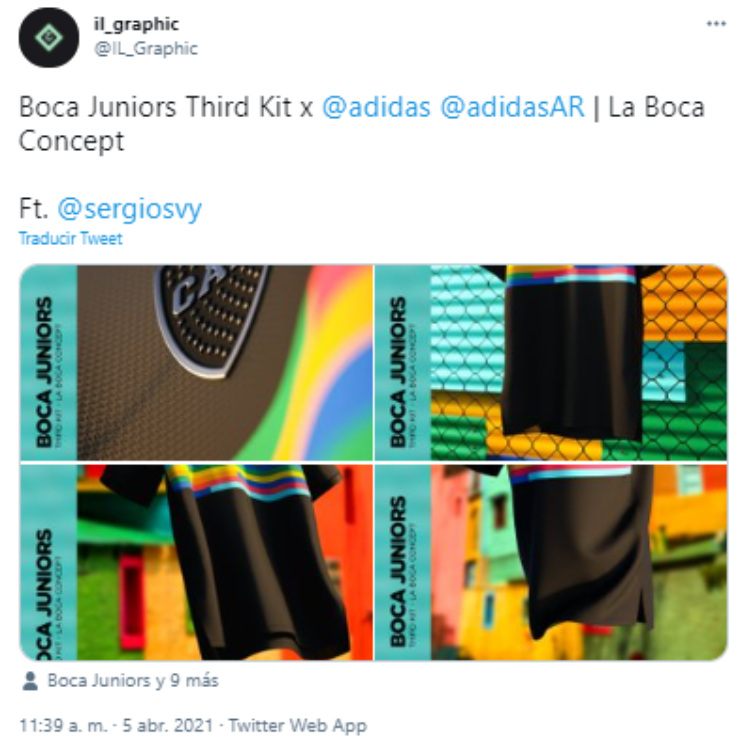Open the bottom-left rainbow collar shirt photo
Viewport: 740px width, 743px height.
(196, 562)
